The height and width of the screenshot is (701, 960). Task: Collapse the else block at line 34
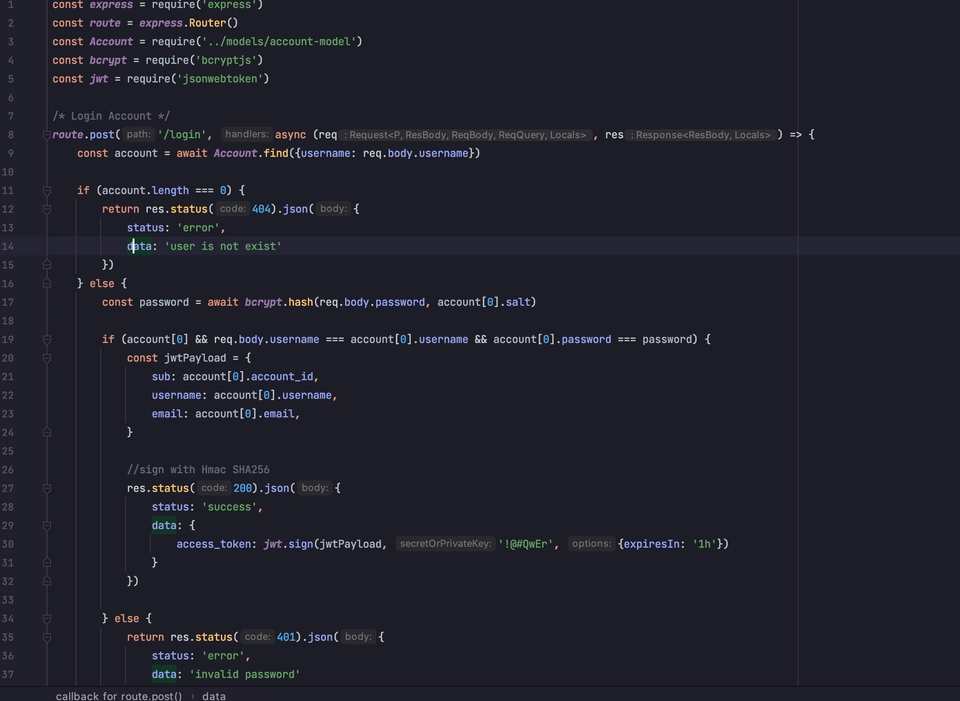point(47,618)
